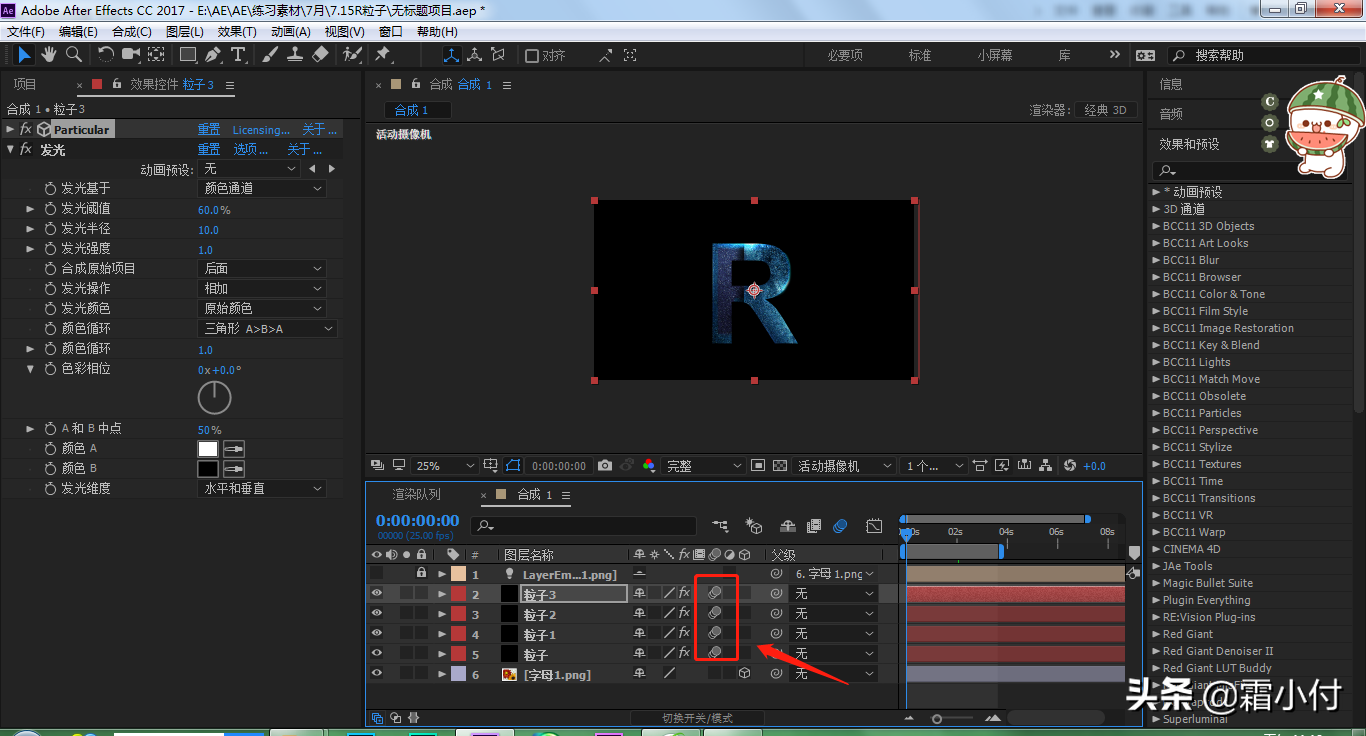The image size is (1366, 736).
Task: Open the 25% magnification dropdown
Action: (446, 466)
